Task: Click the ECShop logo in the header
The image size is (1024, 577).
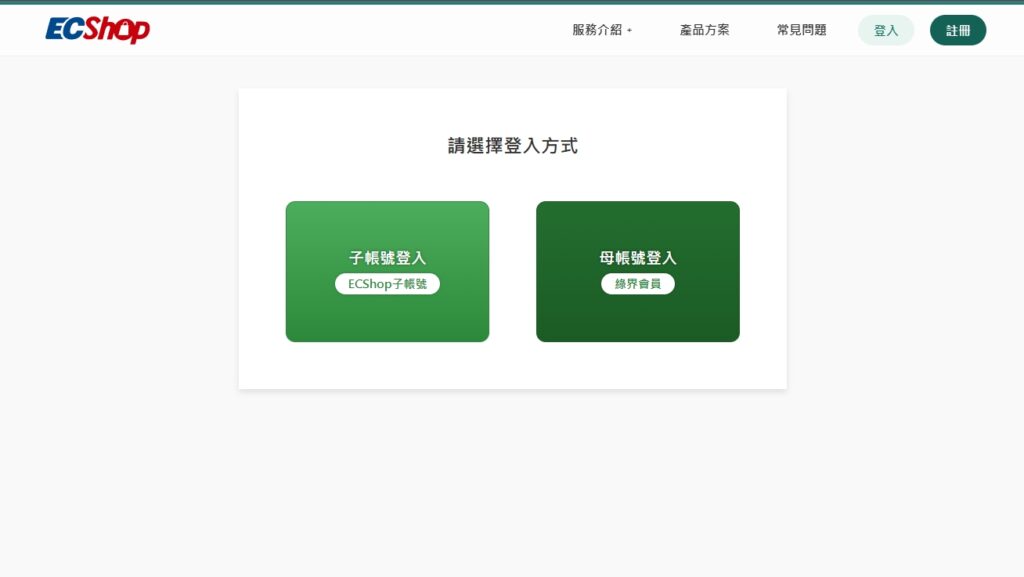Action: click(x=97, y=29)
